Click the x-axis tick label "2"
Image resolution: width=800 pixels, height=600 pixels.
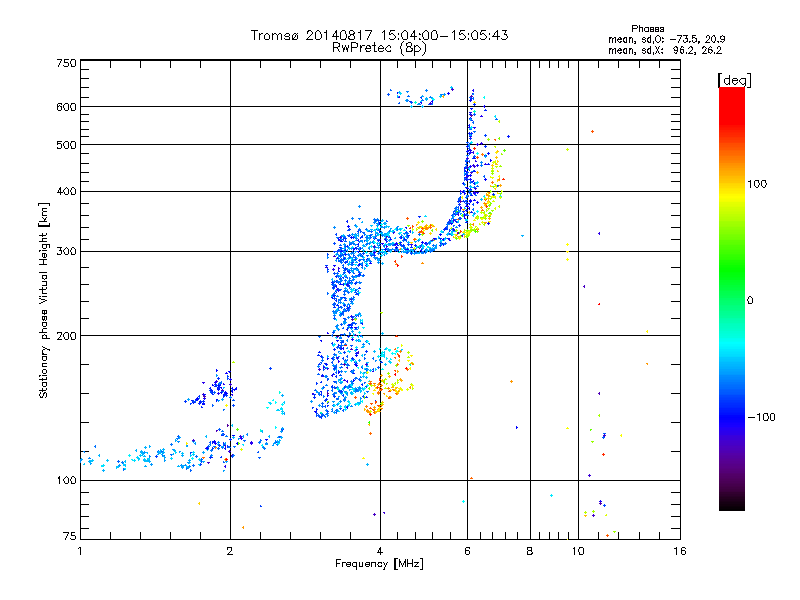point(230,551)
